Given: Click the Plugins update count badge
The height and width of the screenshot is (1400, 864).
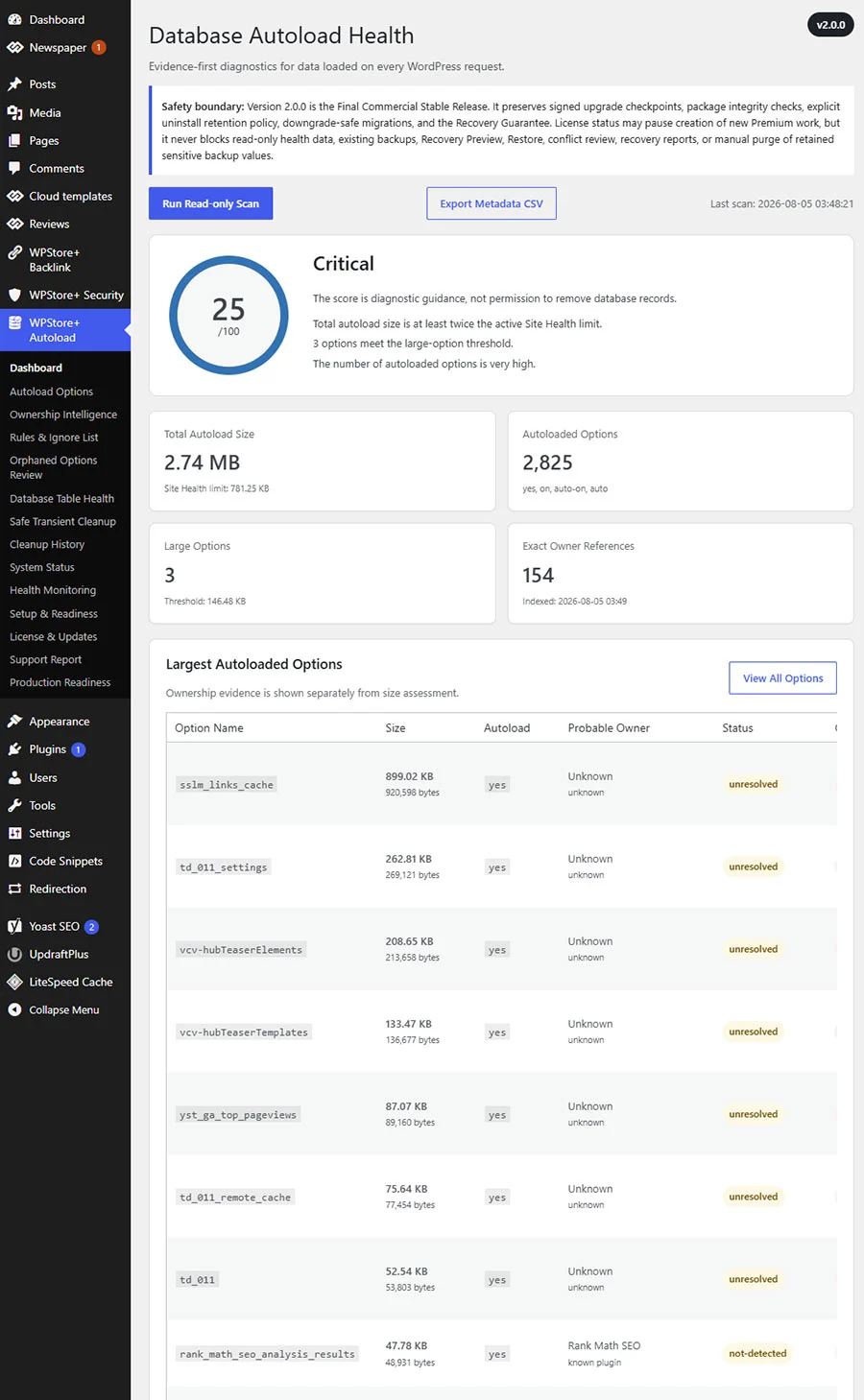Looking at the screenshot, I should [79, 749].
